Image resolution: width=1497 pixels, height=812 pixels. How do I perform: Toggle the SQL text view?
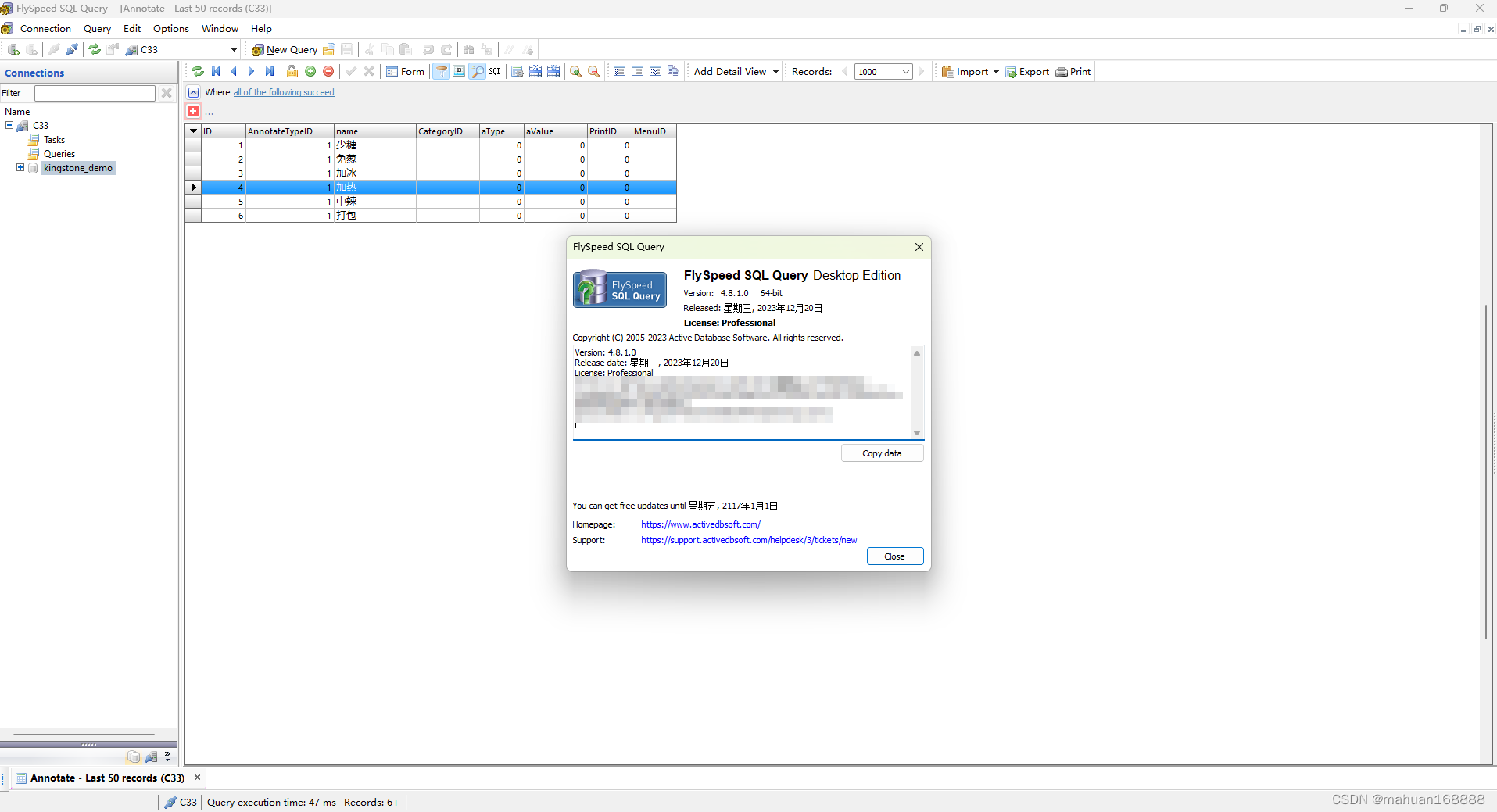coord(495,72)
